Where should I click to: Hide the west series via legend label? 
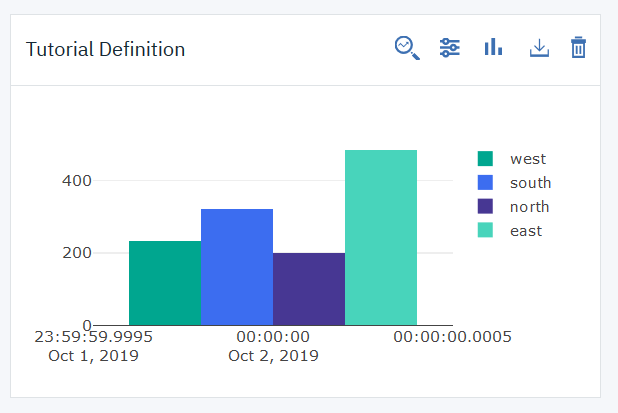pos(527,159)
